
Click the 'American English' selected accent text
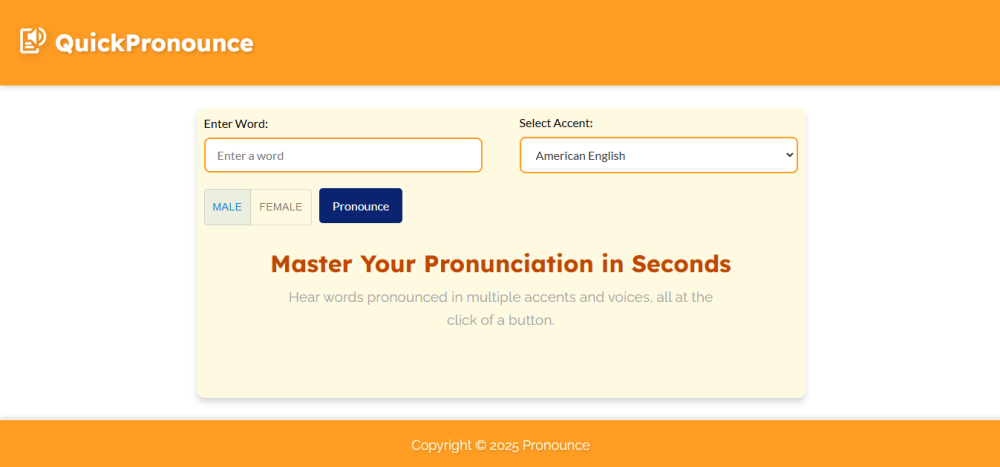click(580, 156)
